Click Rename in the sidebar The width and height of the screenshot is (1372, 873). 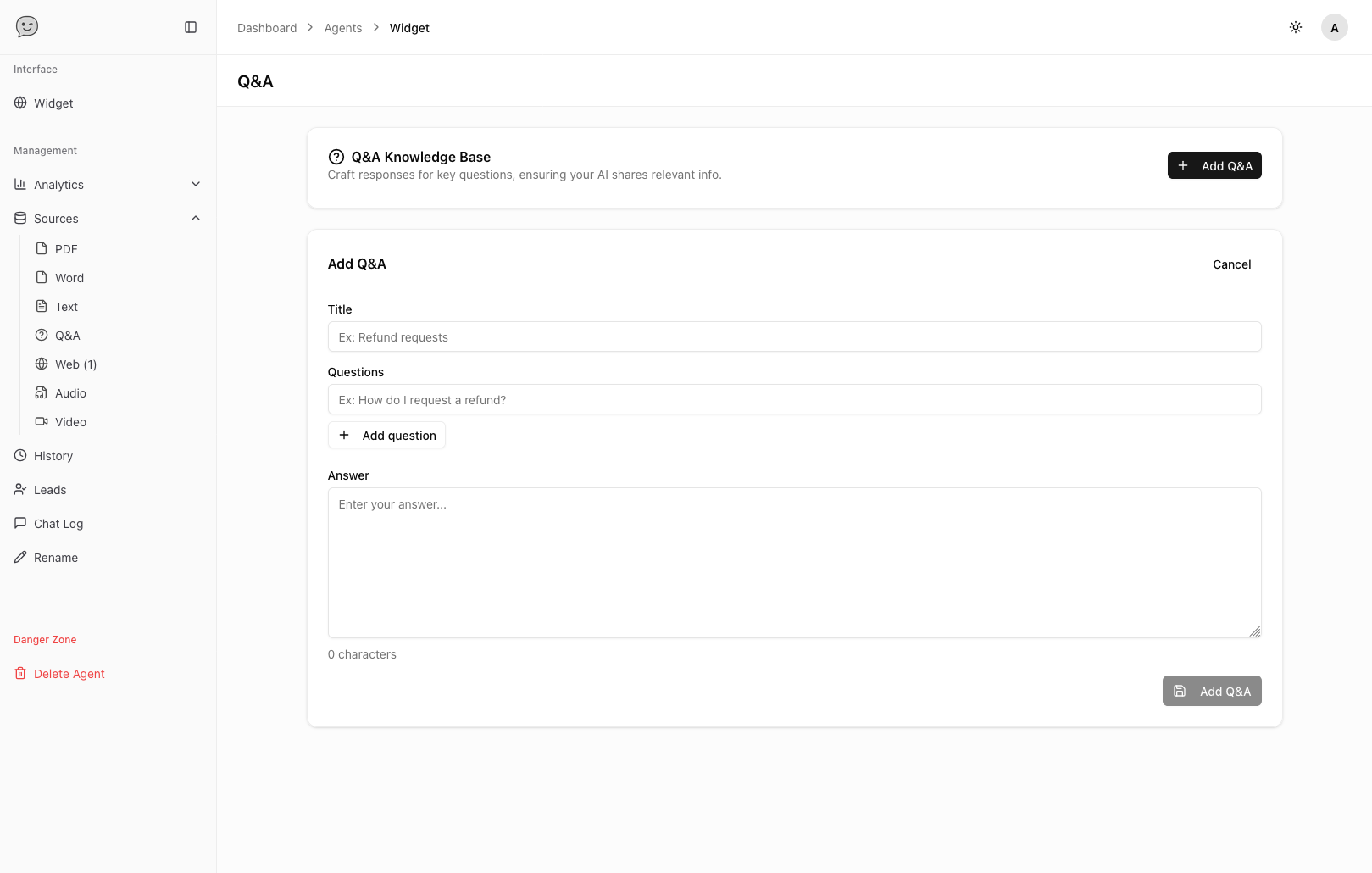[x=56, y=558]
